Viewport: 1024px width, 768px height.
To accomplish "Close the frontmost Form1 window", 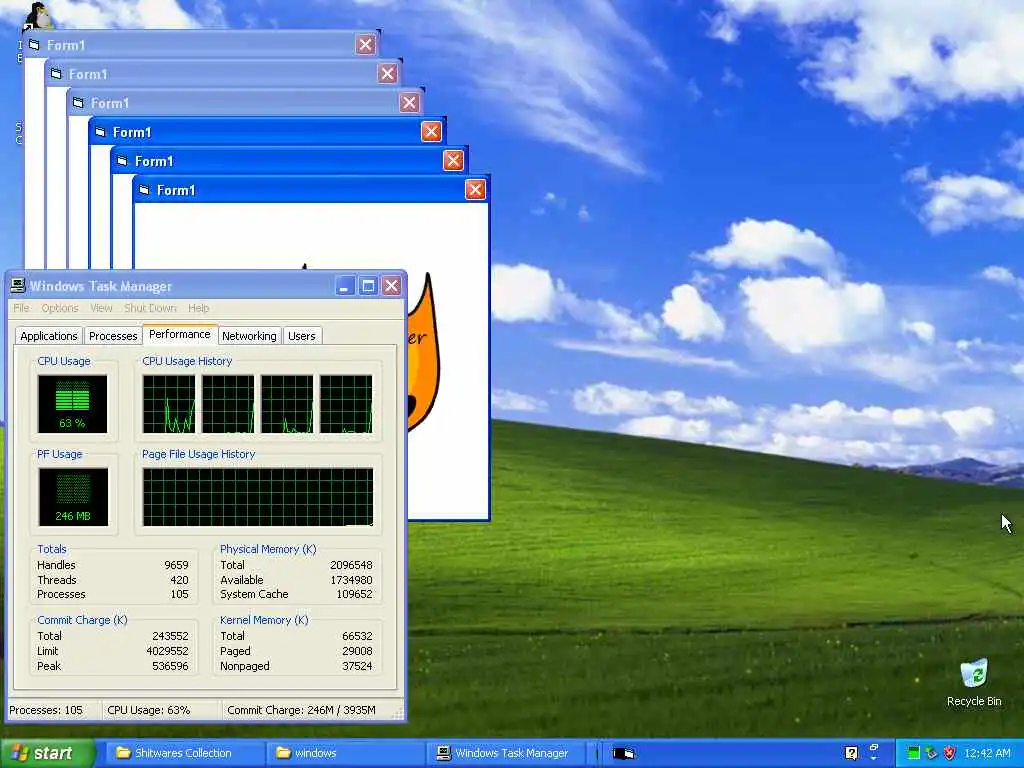I will (x=475, y=189).
